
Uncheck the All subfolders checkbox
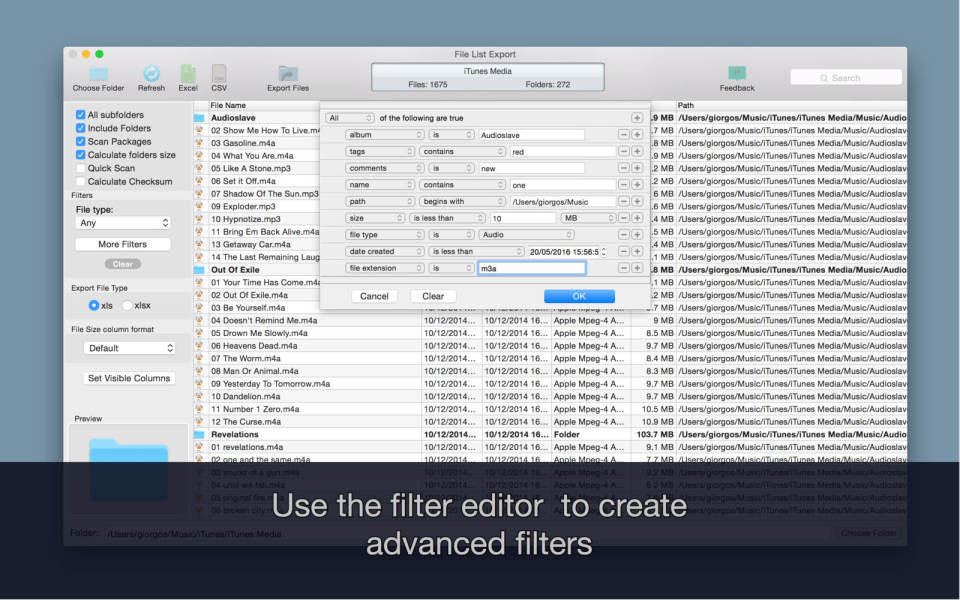[80, 114]
